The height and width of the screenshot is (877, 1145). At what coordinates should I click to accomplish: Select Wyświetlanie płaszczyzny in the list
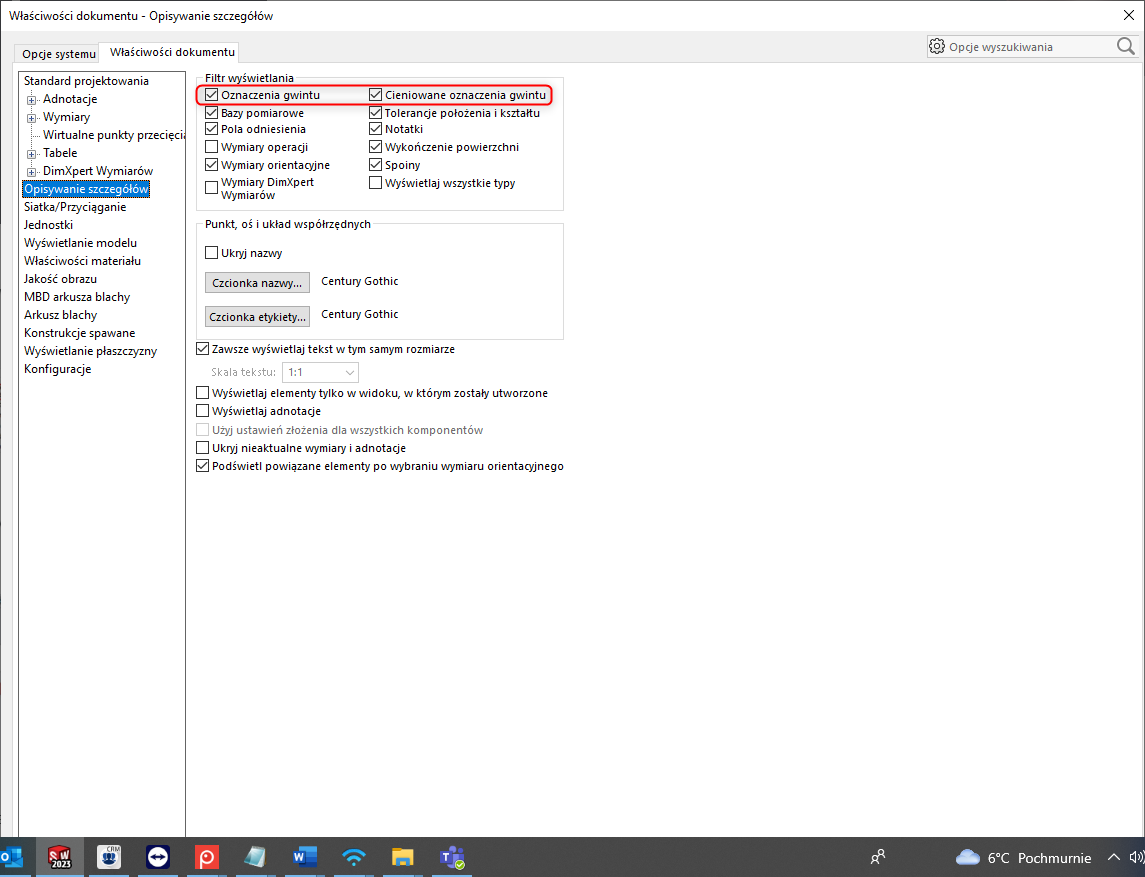point(91,351)
